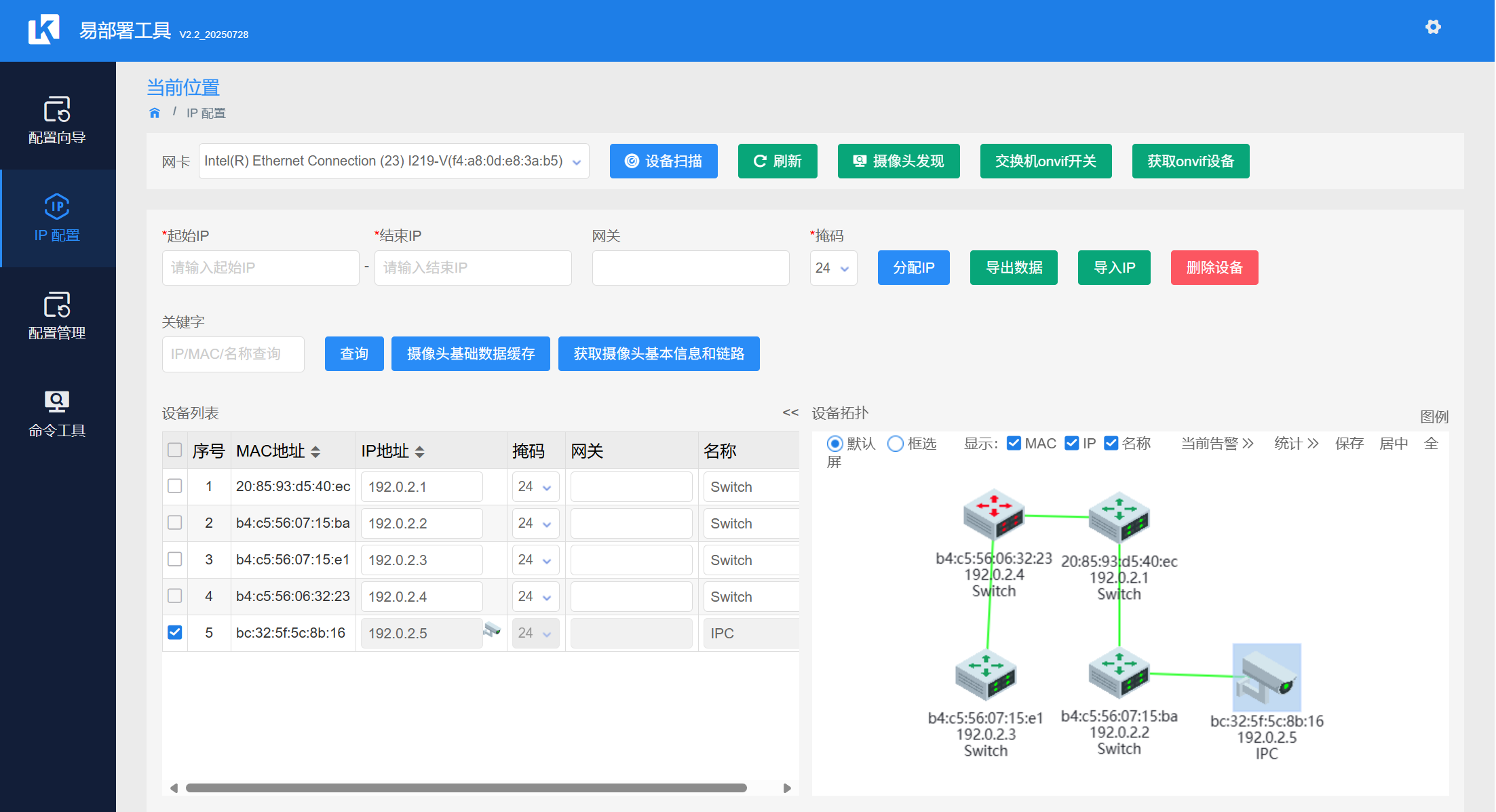Click the home breadcrumb icon
1496x812 pixels.
155,113
